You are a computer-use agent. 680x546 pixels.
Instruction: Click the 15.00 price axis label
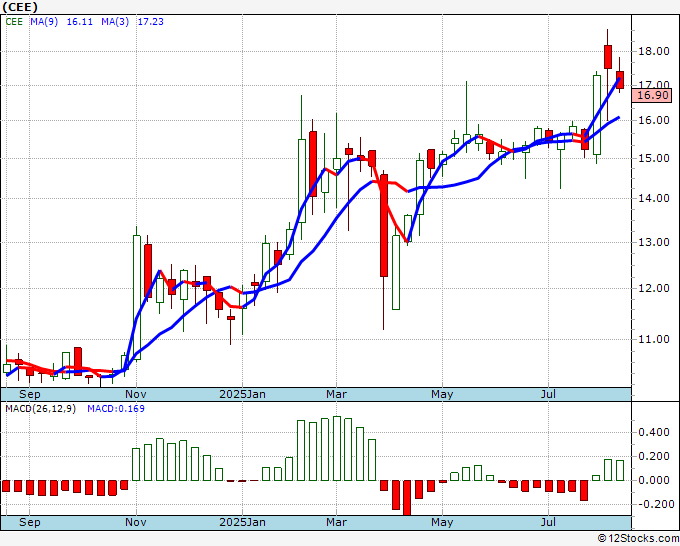pos(654,158)
